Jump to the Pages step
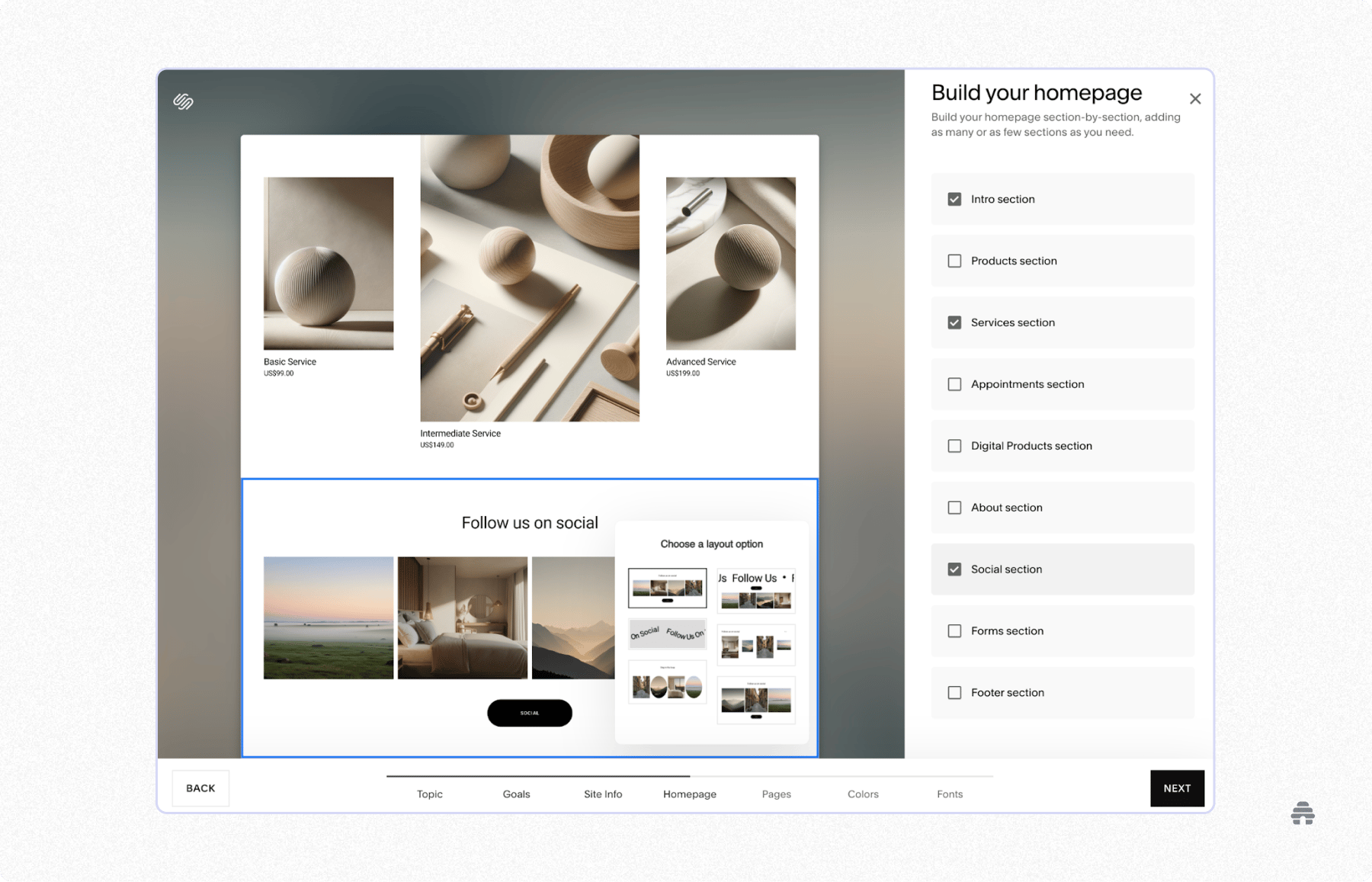This screenshot has height=882, width=1372. (x=777, y=794)
